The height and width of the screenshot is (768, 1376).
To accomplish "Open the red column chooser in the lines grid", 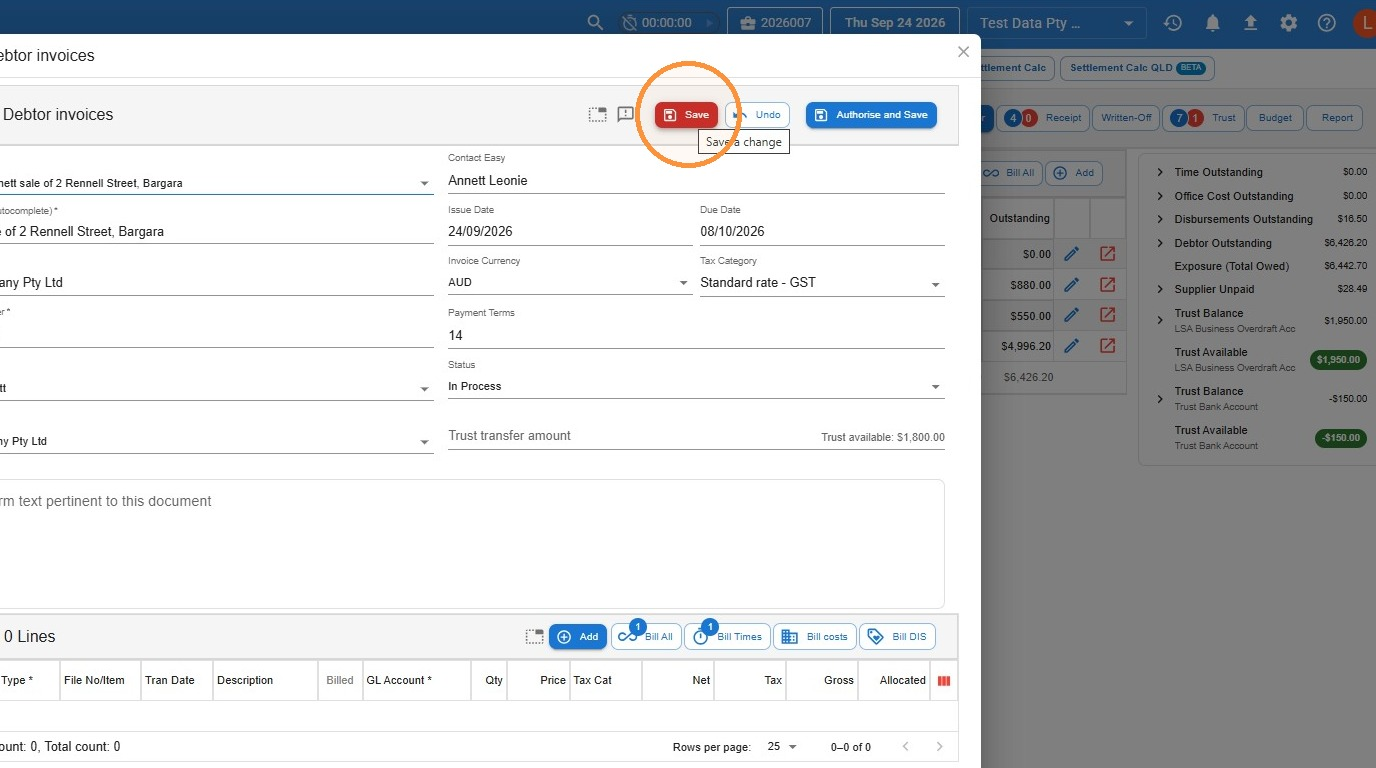I will (x=944, y=681).
